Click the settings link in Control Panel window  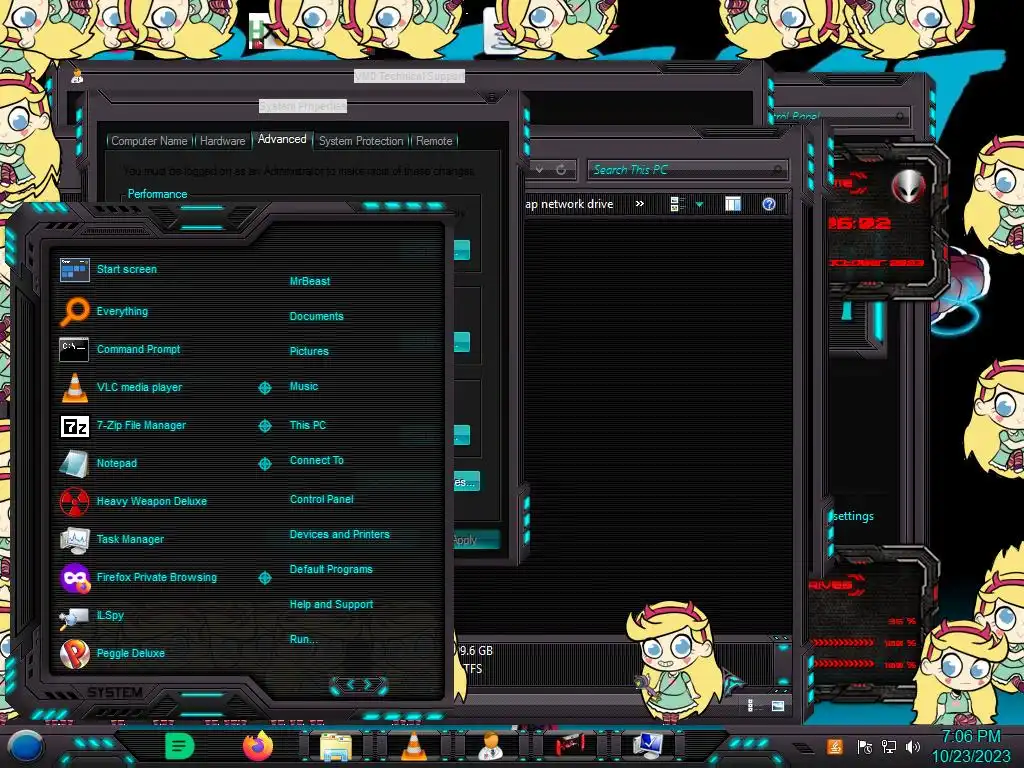pyautogui.click(x=854, y=516)
